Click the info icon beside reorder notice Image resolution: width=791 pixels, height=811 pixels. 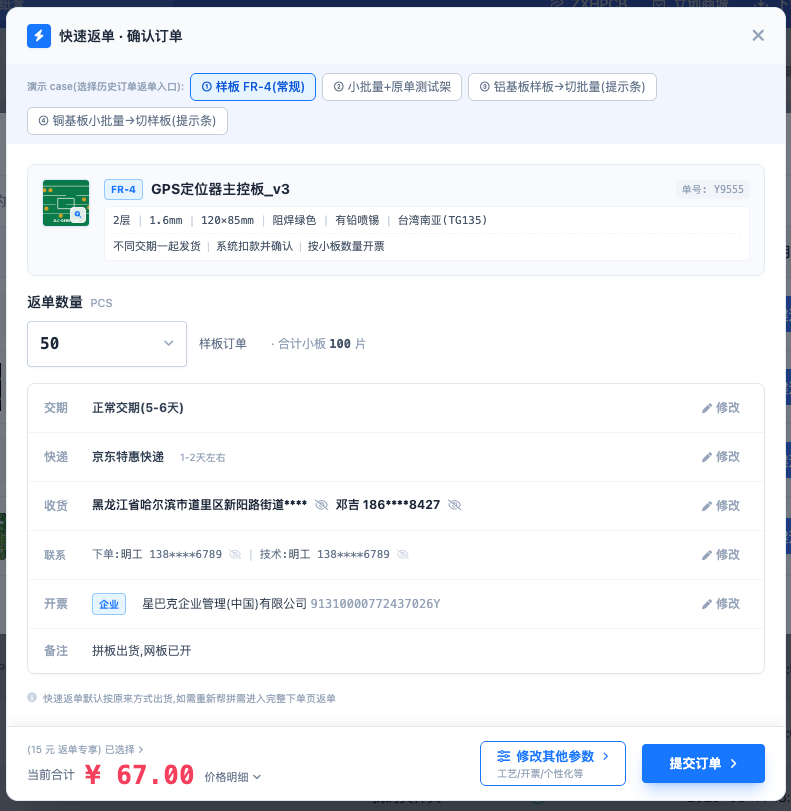tap(32, 698)
